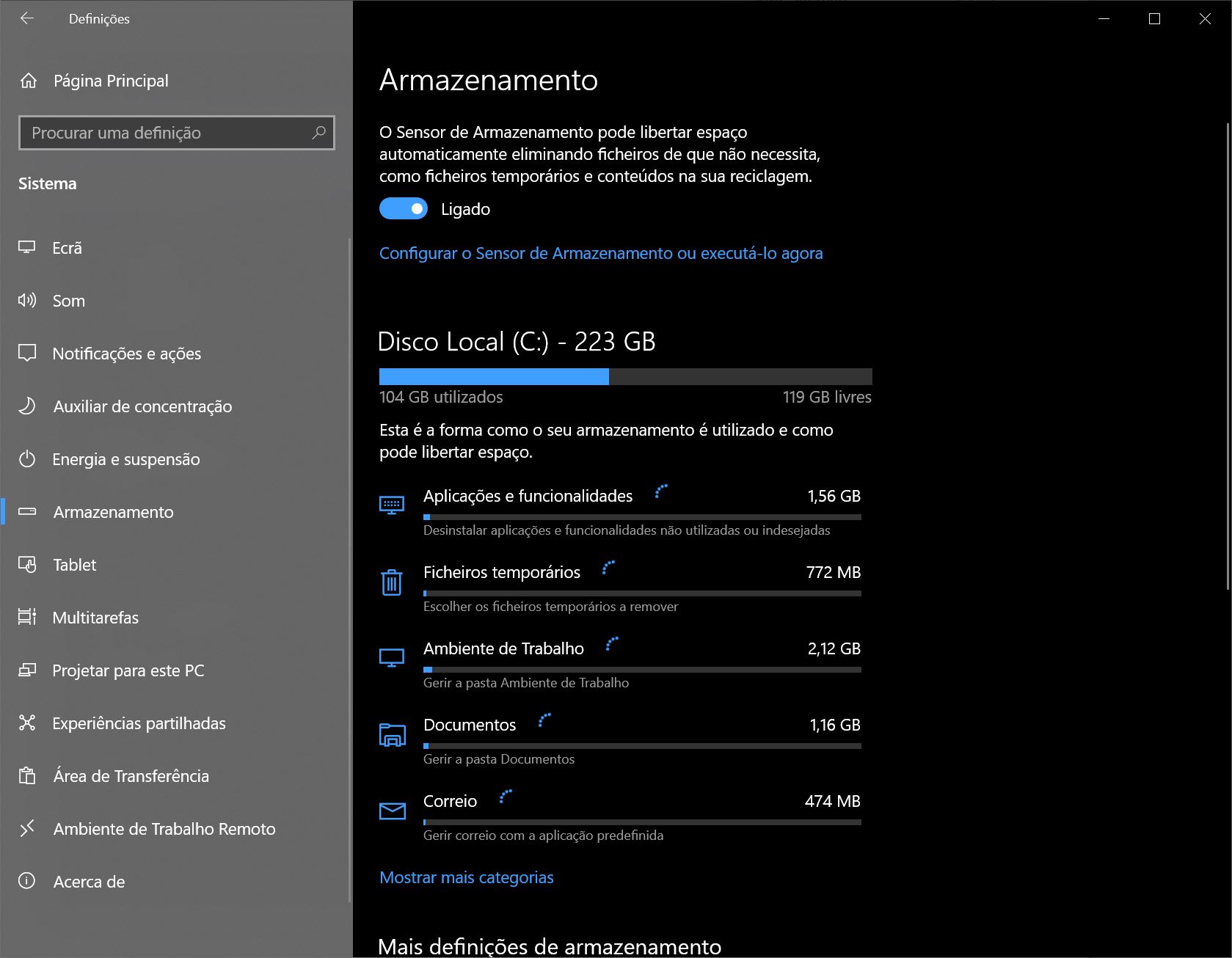
Task: Click the Ambiente de Trabalho Remoto icon
Action: coord(27,828)
